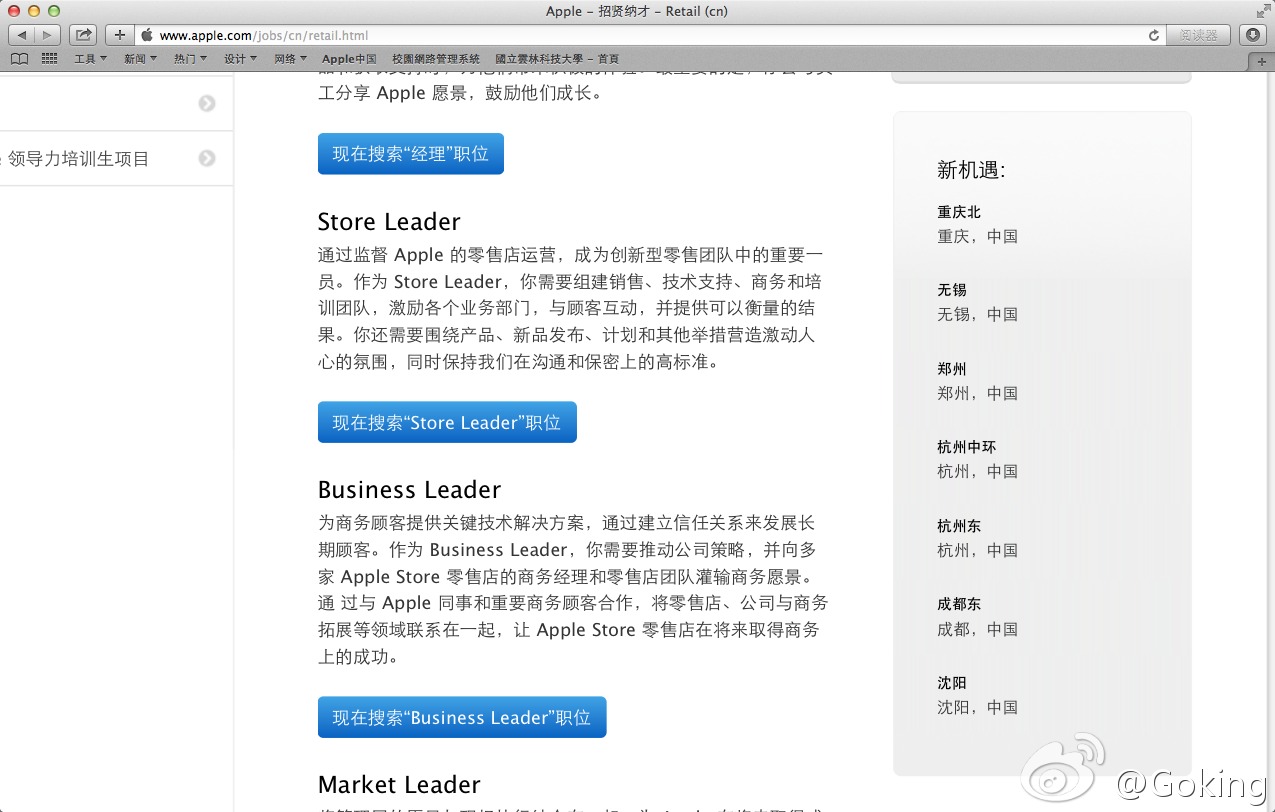The height and width of the screenshot is (812, 1275).
Task: Close the Safari window
Action: click(14, 11)
